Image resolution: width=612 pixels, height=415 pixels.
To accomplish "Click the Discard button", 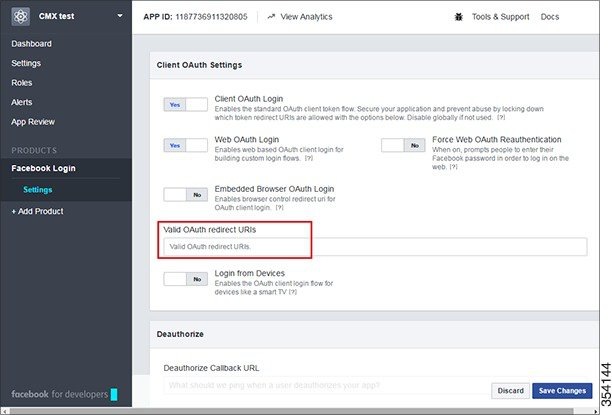I will 511,391.
